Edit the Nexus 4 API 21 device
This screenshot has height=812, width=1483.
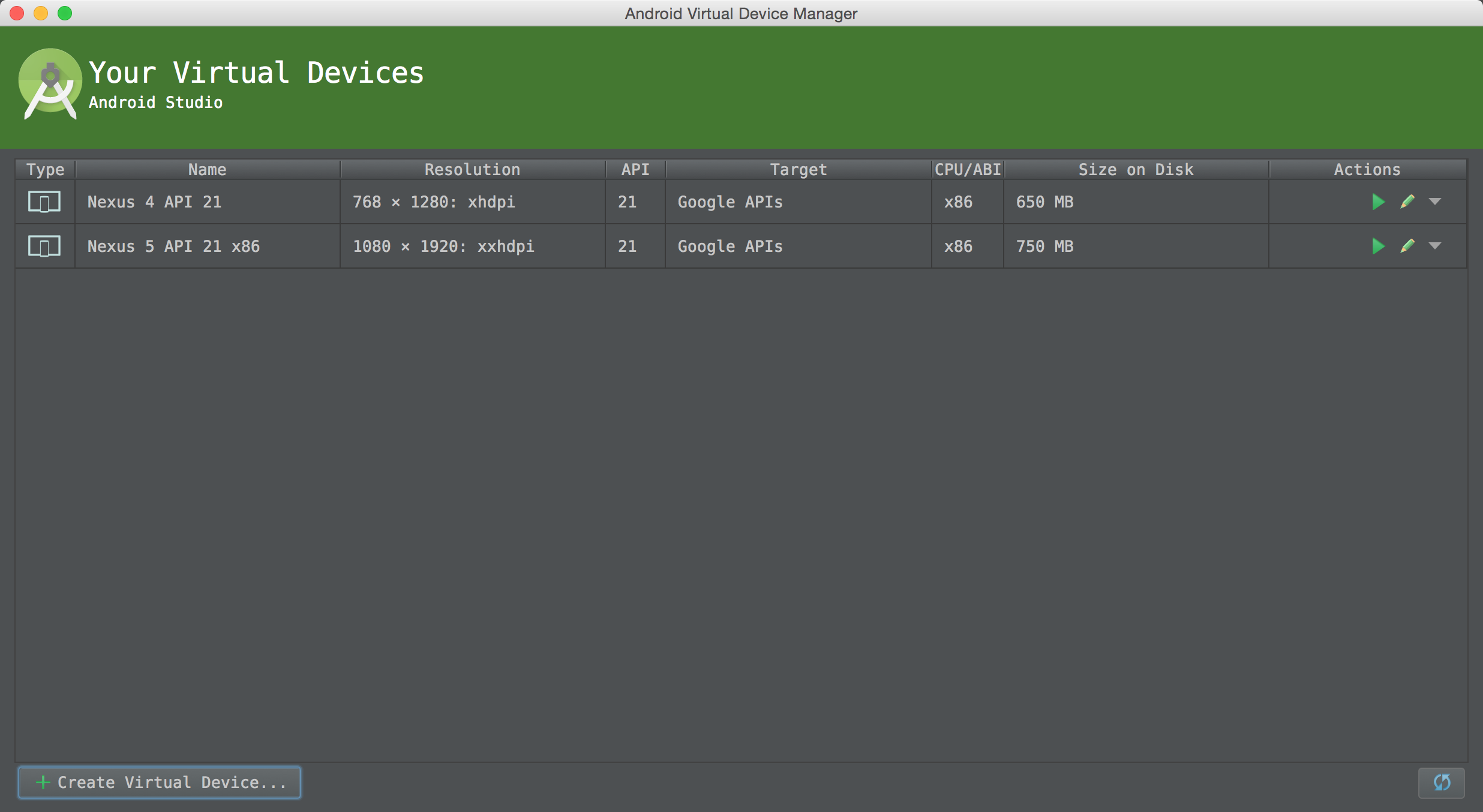click(1407, 202)
